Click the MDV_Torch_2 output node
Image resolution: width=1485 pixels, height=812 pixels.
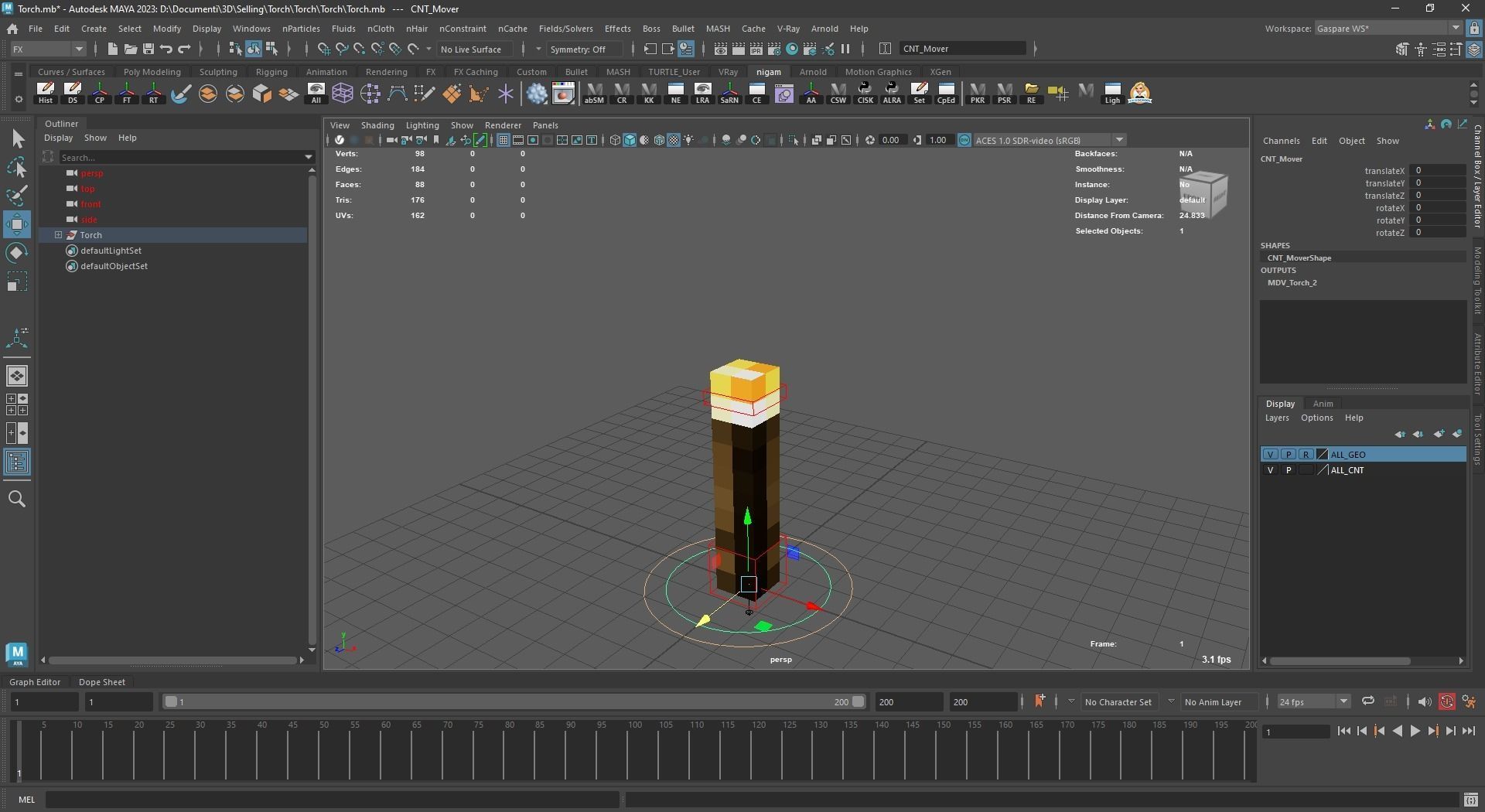1292,283
